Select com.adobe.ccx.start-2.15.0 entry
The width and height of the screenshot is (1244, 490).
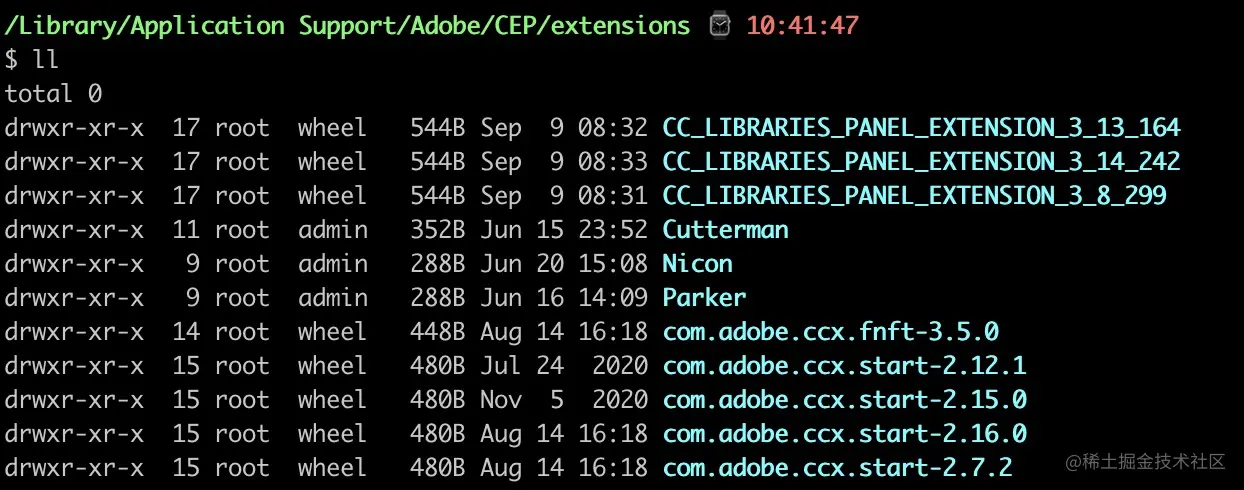[x=844, y=400]
